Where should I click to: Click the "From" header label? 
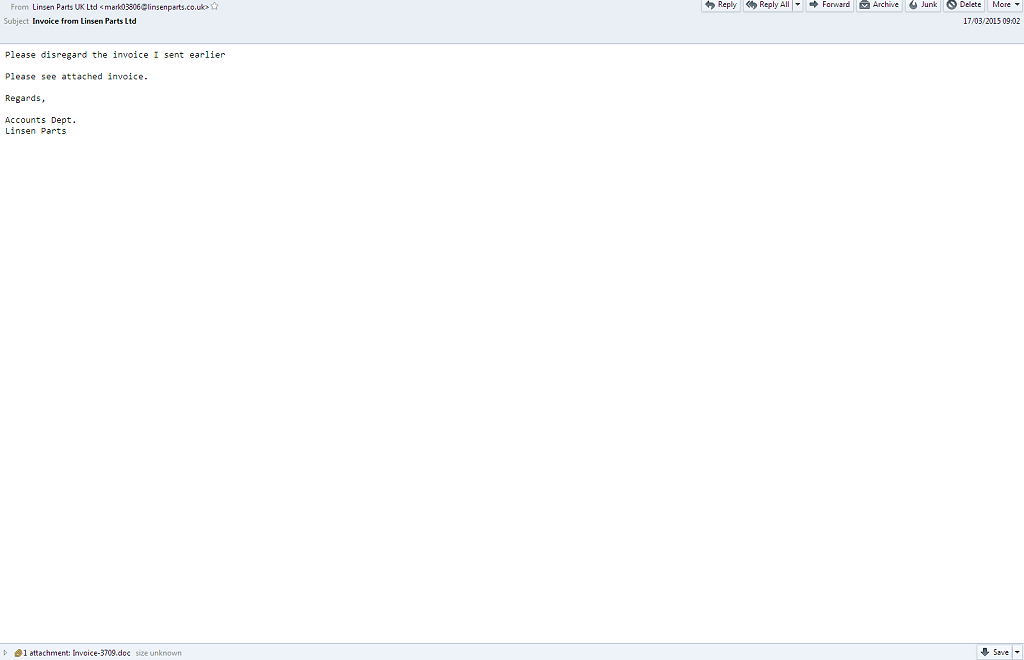pyautogui.click(x=19, y=6)
